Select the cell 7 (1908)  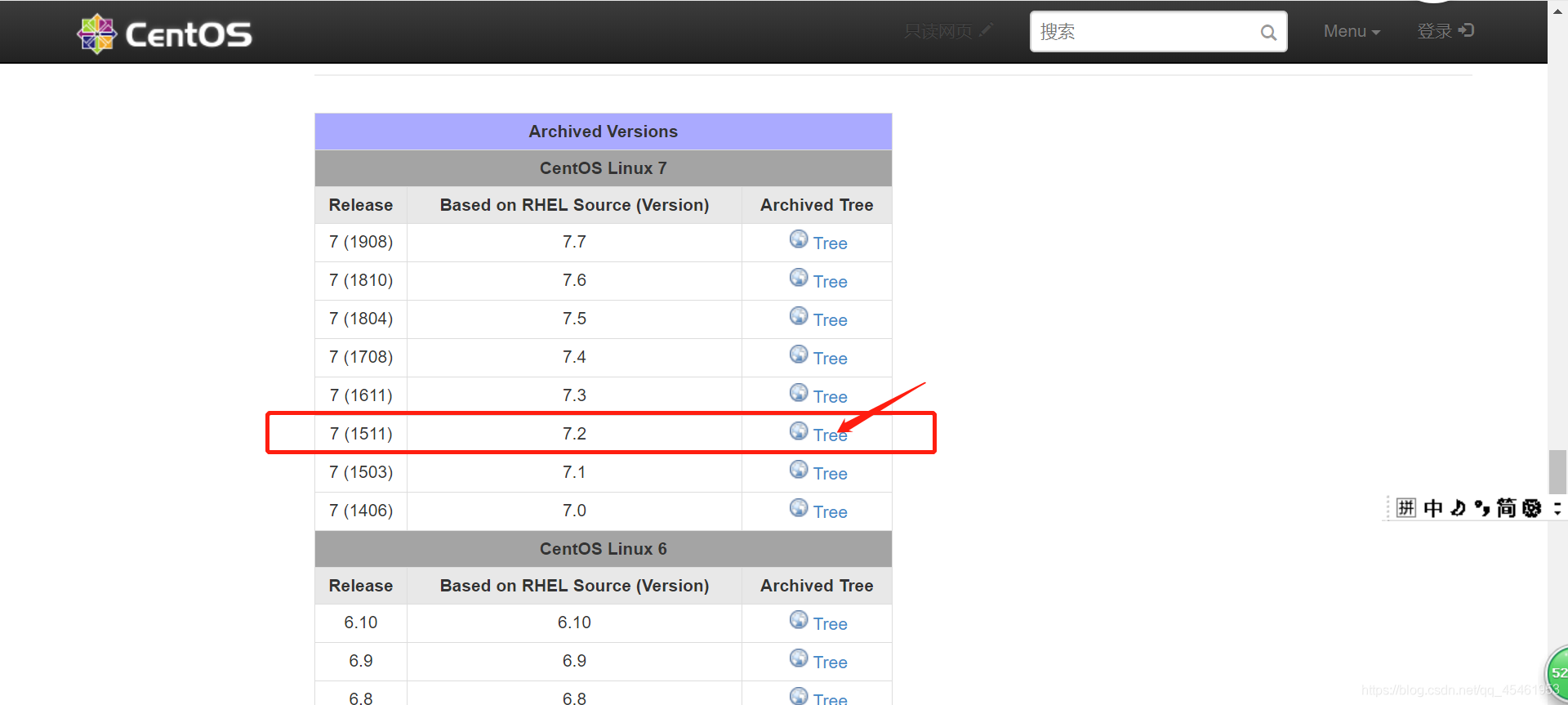361,243
